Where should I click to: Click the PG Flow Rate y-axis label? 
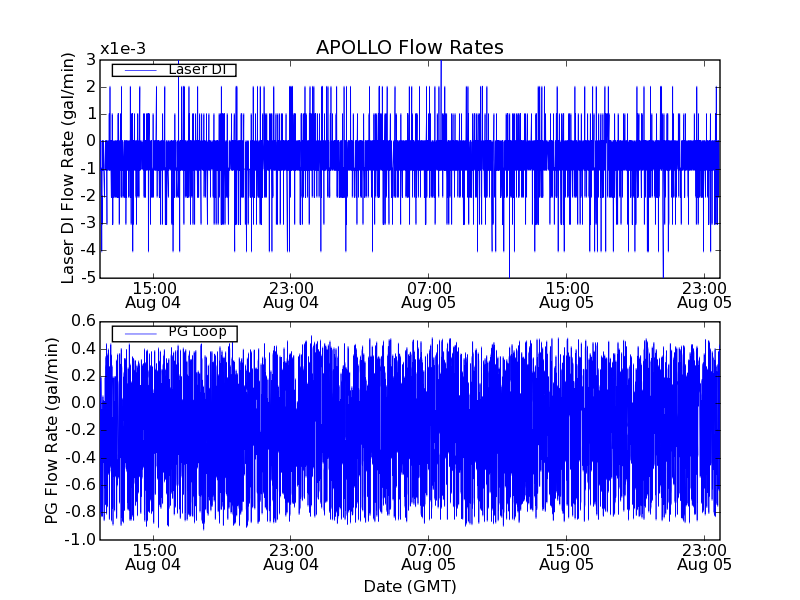(x=52, y=430)
